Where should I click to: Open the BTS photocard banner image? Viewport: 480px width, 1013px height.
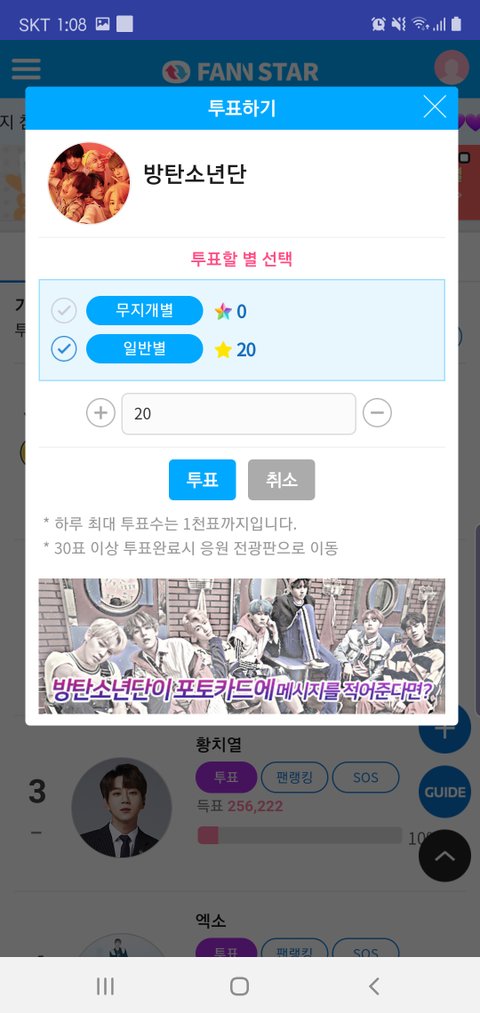242,646
